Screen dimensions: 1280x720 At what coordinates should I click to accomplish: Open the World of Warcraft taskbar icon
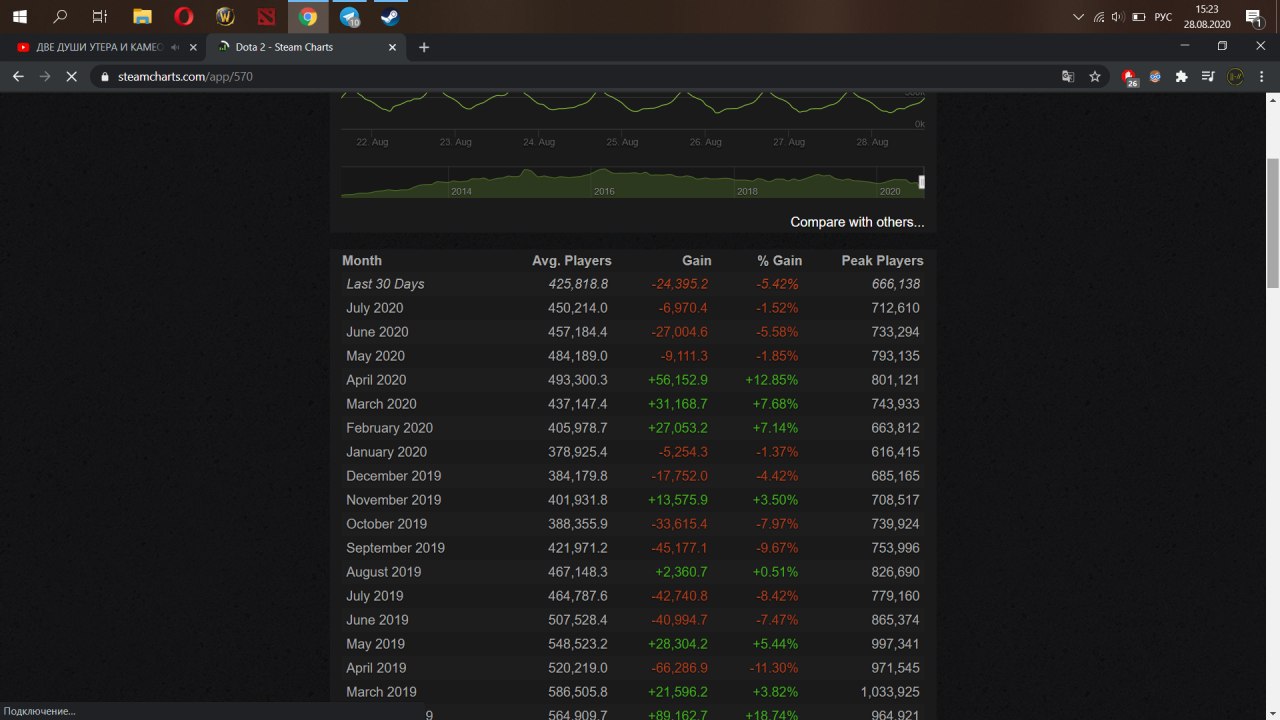[x=225, y=16]
